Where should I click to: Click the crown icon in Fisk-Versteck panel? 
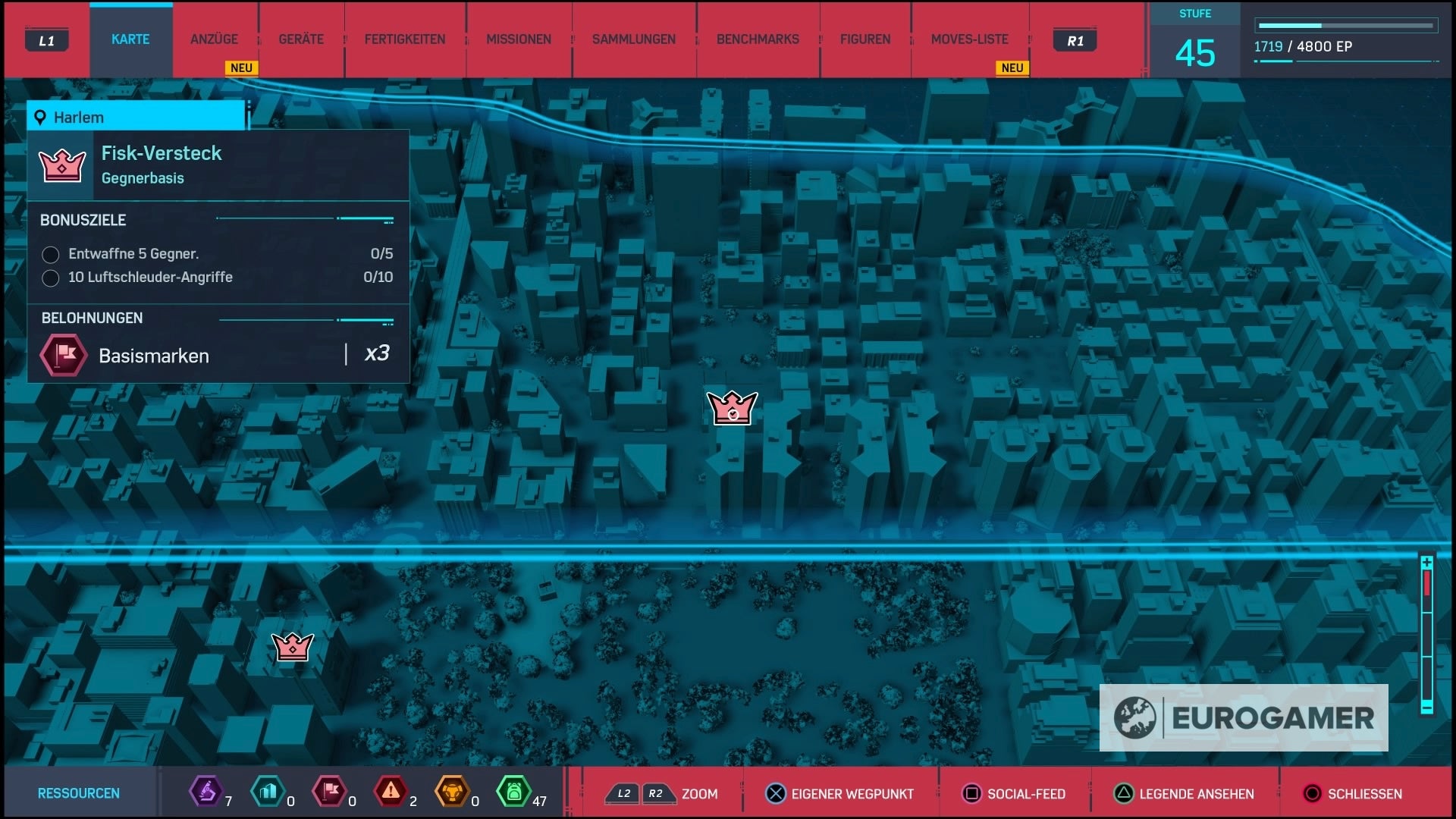[62, 165]
